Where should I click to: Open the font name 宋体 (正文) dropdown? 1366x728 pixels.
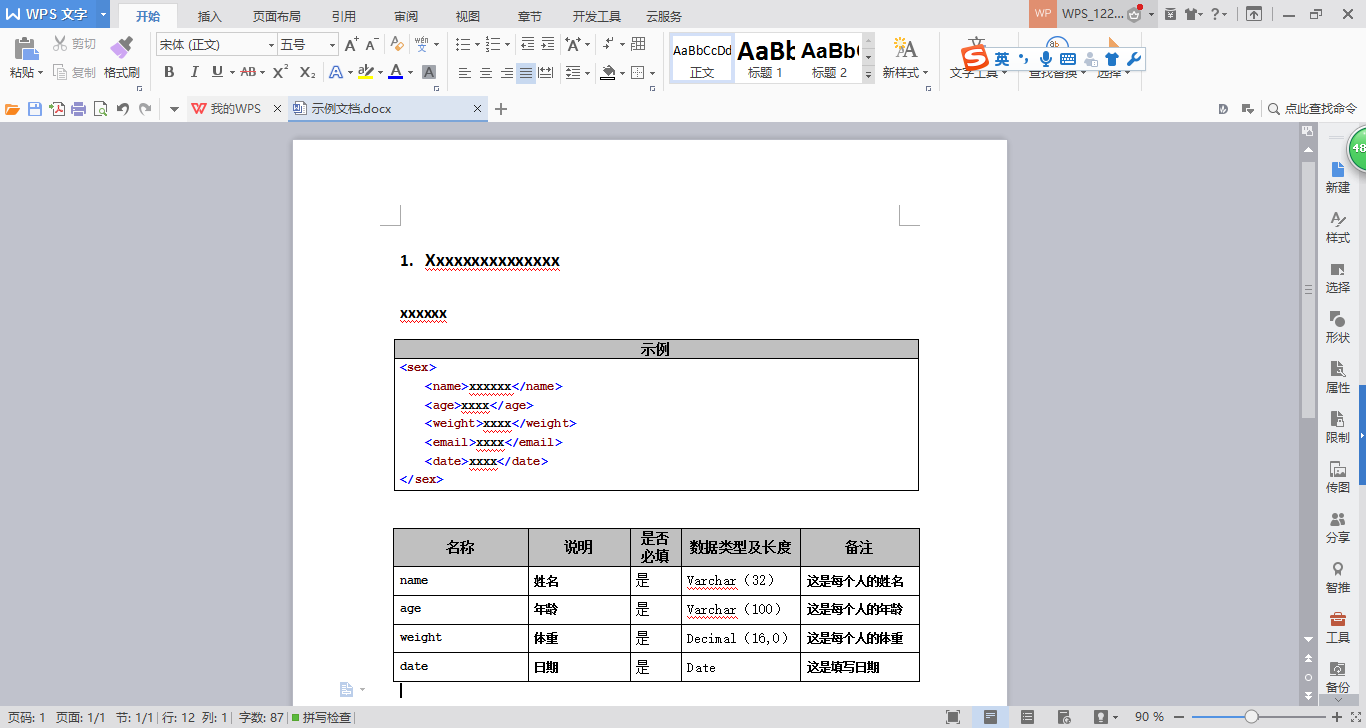(271, 45)
